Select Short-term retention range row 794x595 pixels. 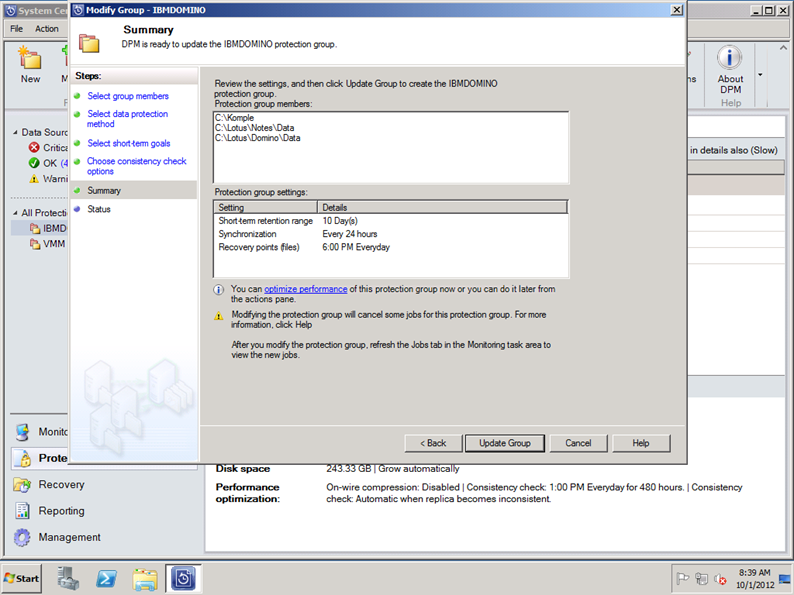391,221
